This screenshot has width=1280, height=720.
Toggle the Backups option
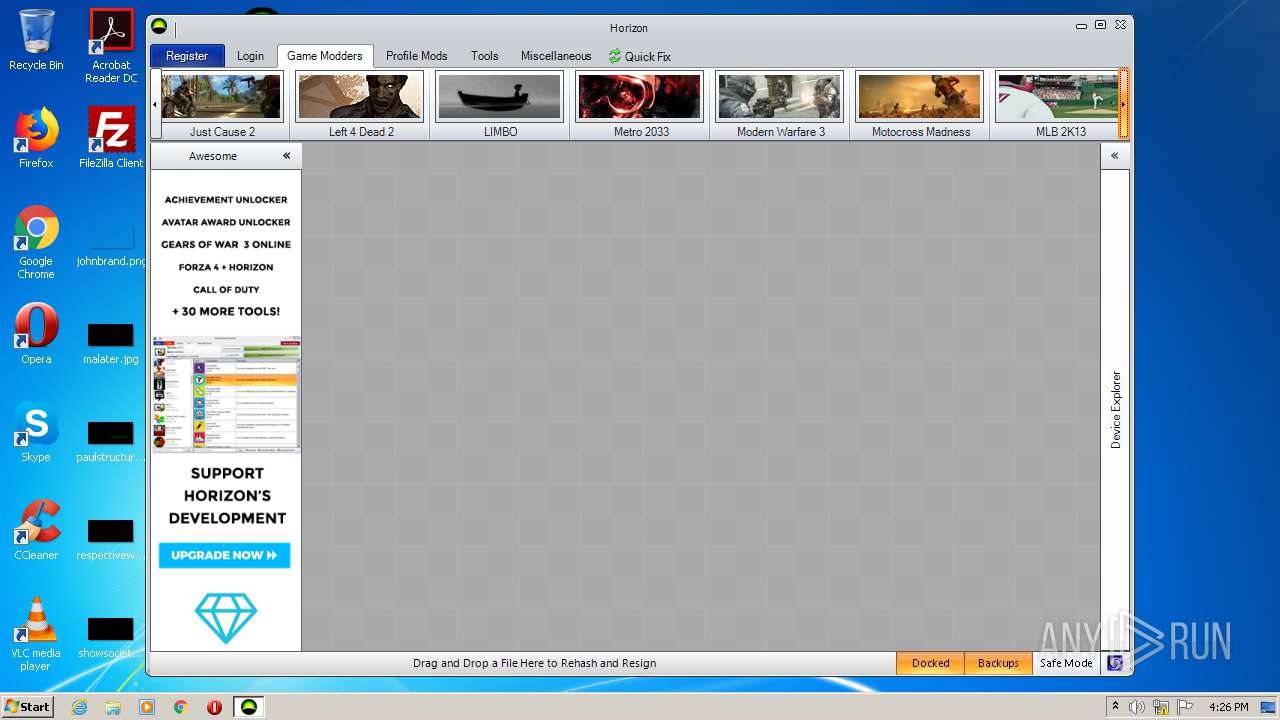point(998,663)
